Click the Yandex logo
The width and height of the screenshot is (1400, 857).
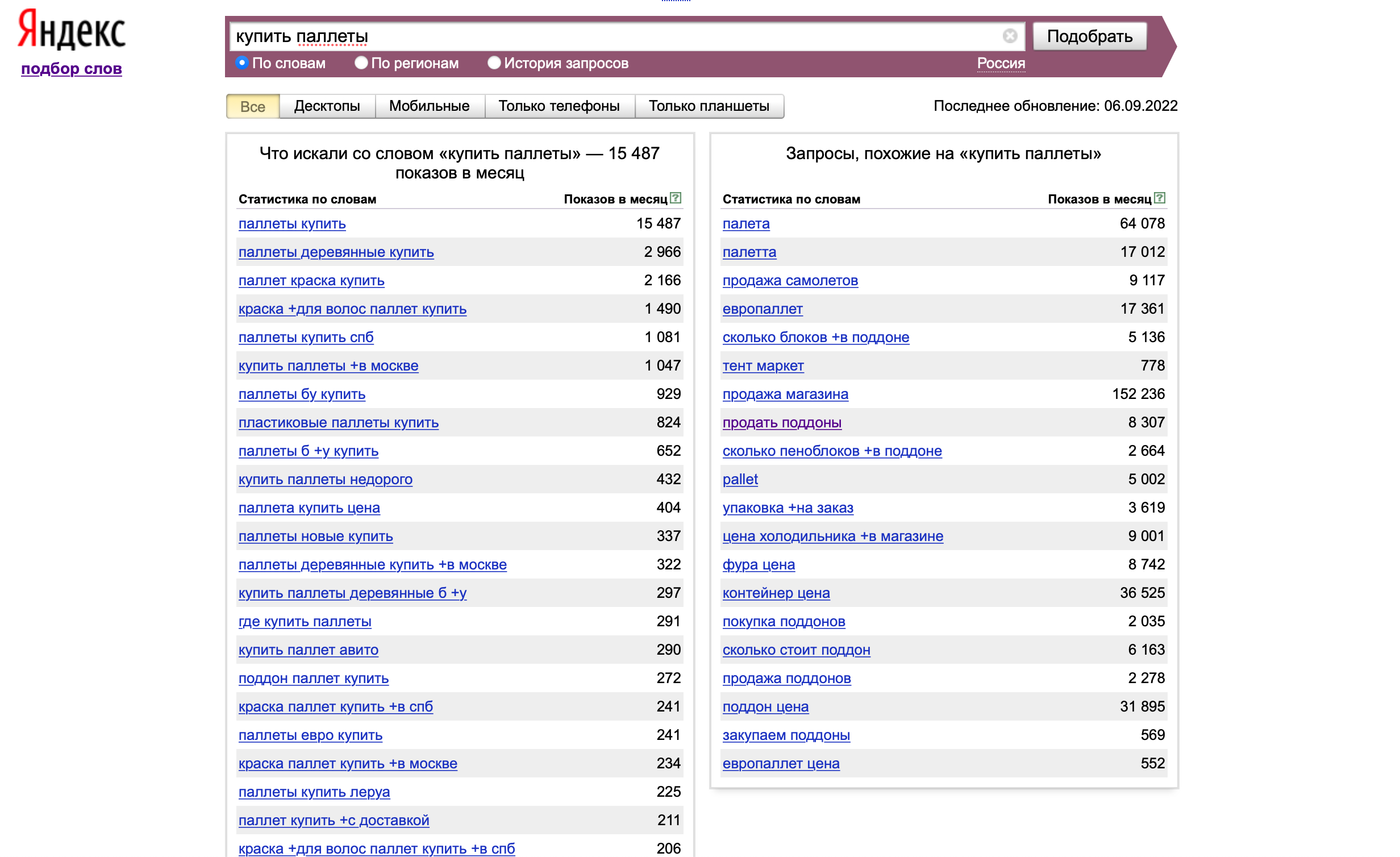(x=72, y=30)
